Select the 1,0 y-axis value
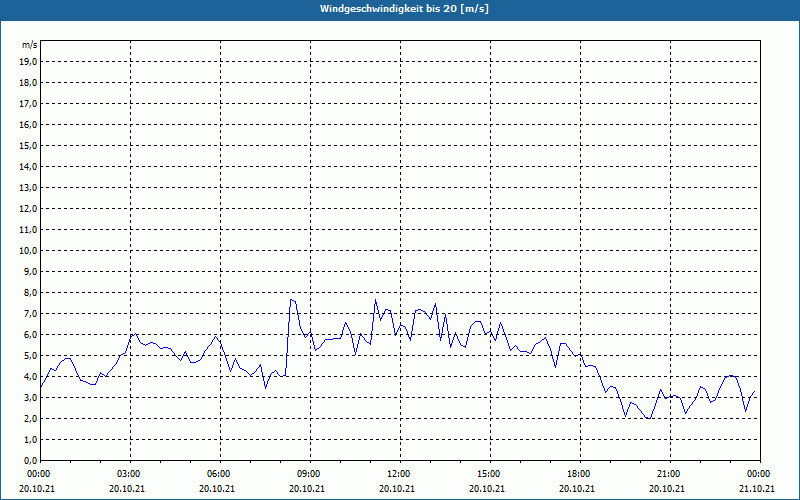The image size is (800, 500). (30, 439)
